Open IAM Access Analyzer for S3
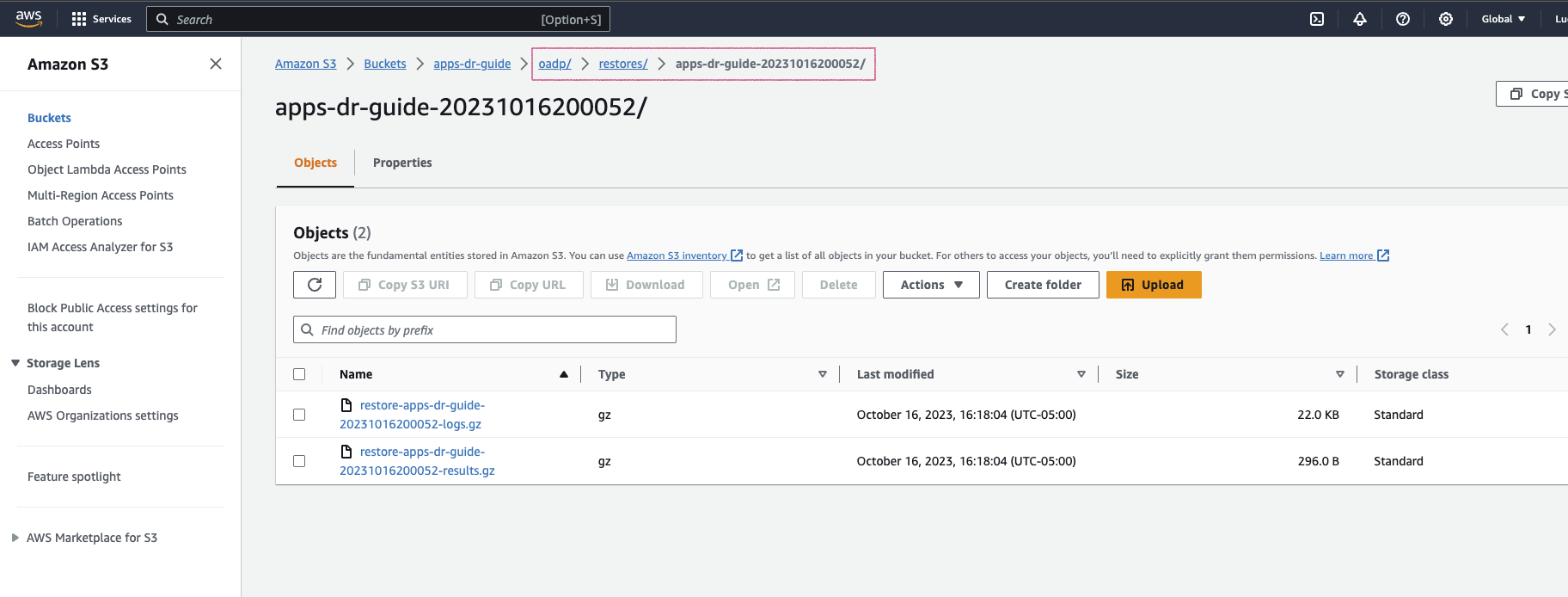The height and width of the screenshot is (597, 1568). tap(100, 247)
